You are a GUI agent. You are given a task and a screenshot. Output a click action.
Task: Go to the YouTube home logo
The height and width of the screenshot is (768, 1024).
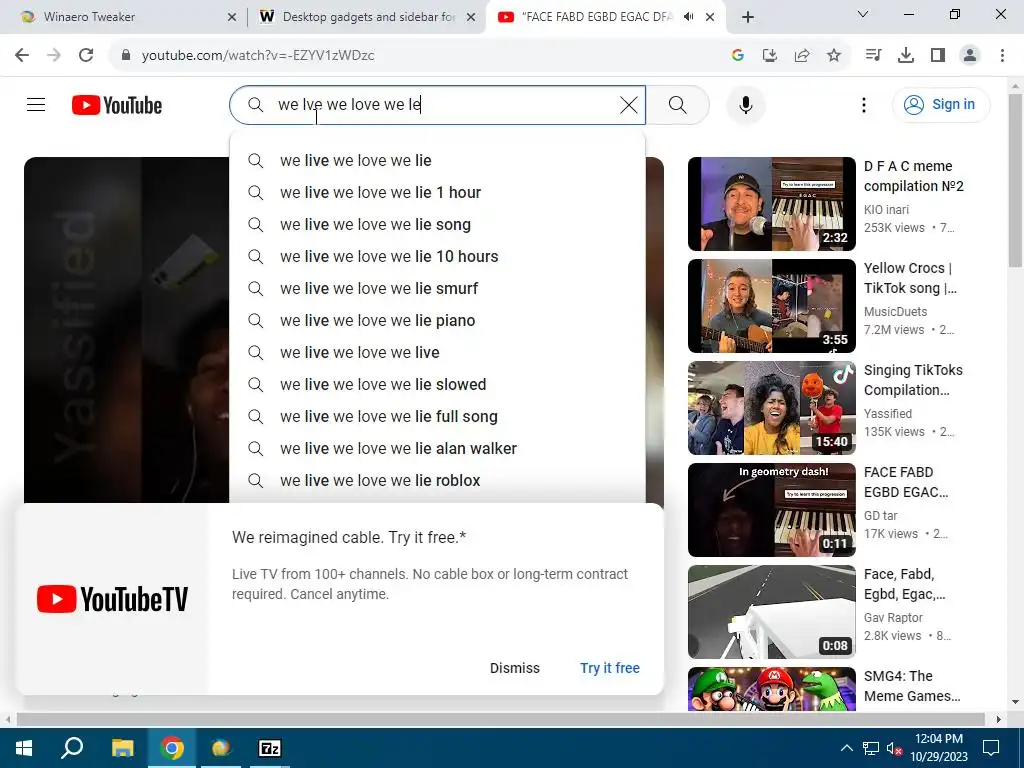coord(117,105)
